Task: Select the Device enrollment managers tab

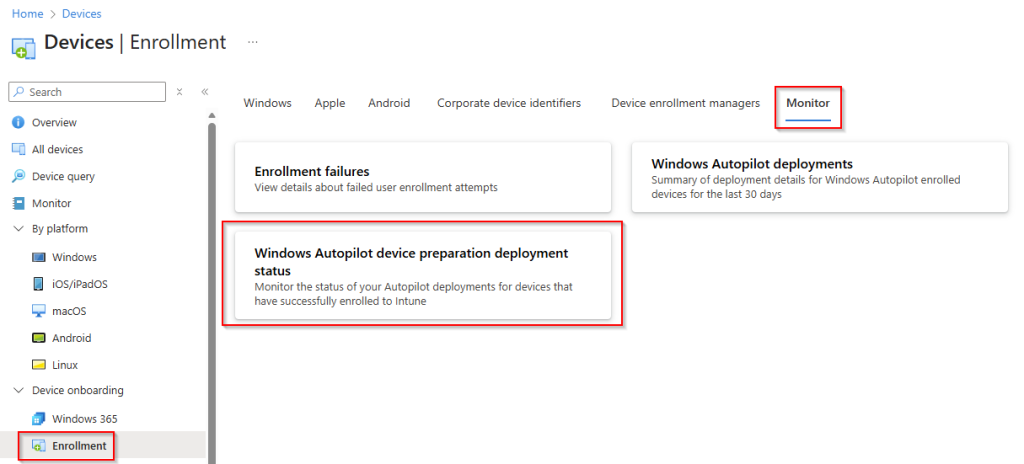Action: tap(685, 103)
